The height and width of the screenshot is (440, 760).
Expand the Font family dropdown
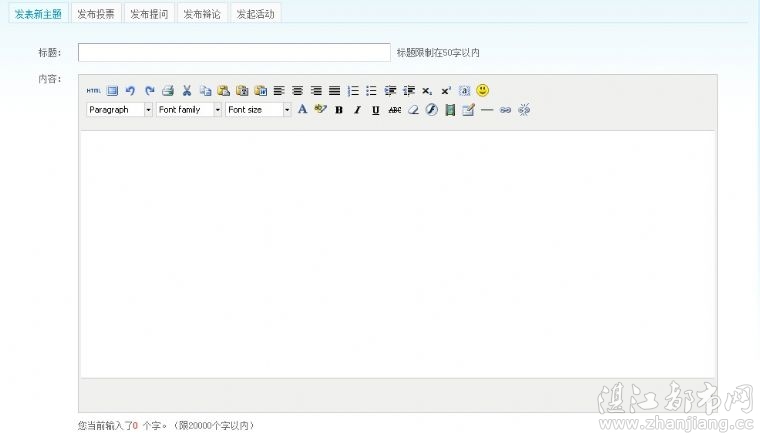[189, 110]
